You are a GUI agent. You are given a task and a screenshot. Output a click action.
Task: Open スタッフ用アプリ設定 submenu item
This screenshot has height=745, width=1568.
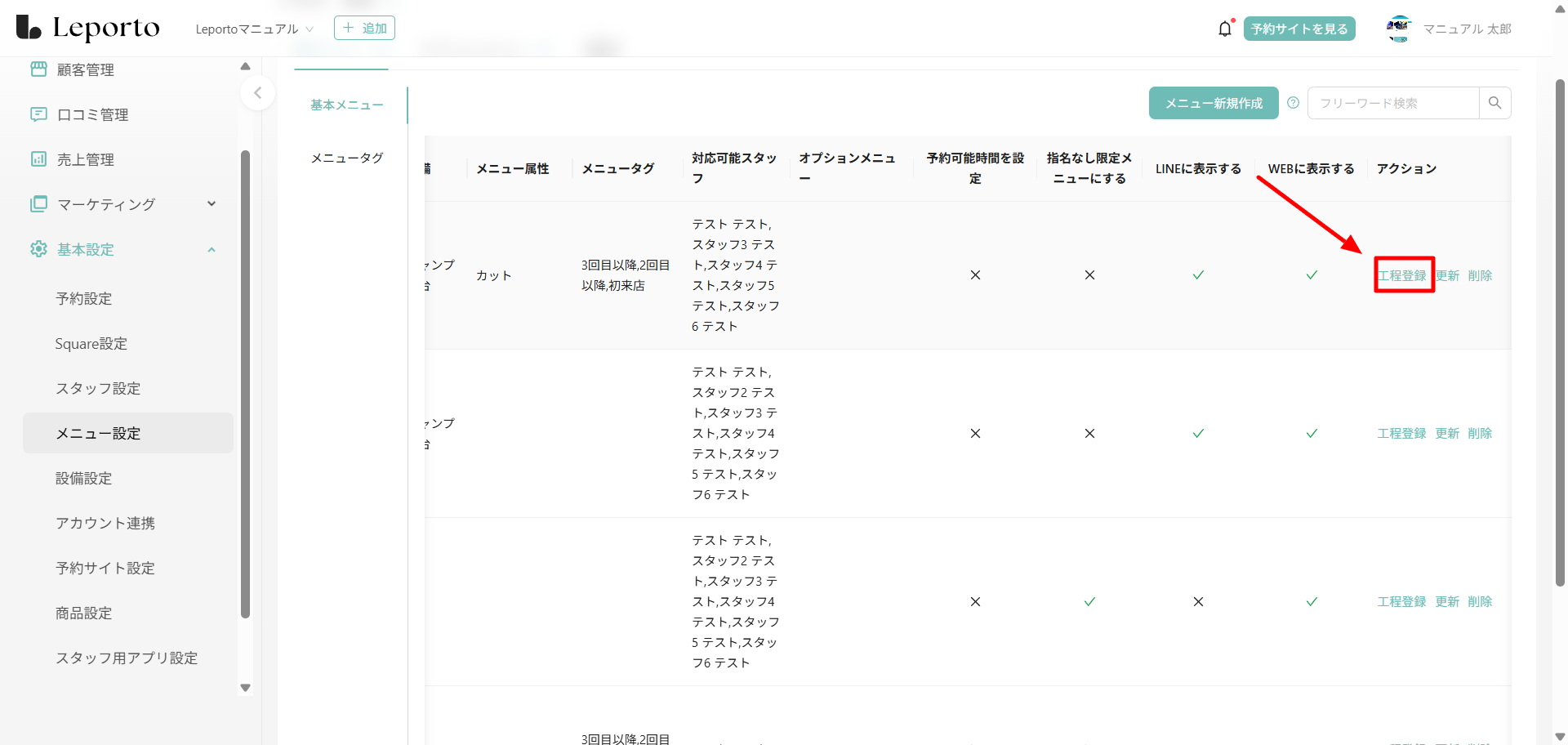click(x=128, y=658)
